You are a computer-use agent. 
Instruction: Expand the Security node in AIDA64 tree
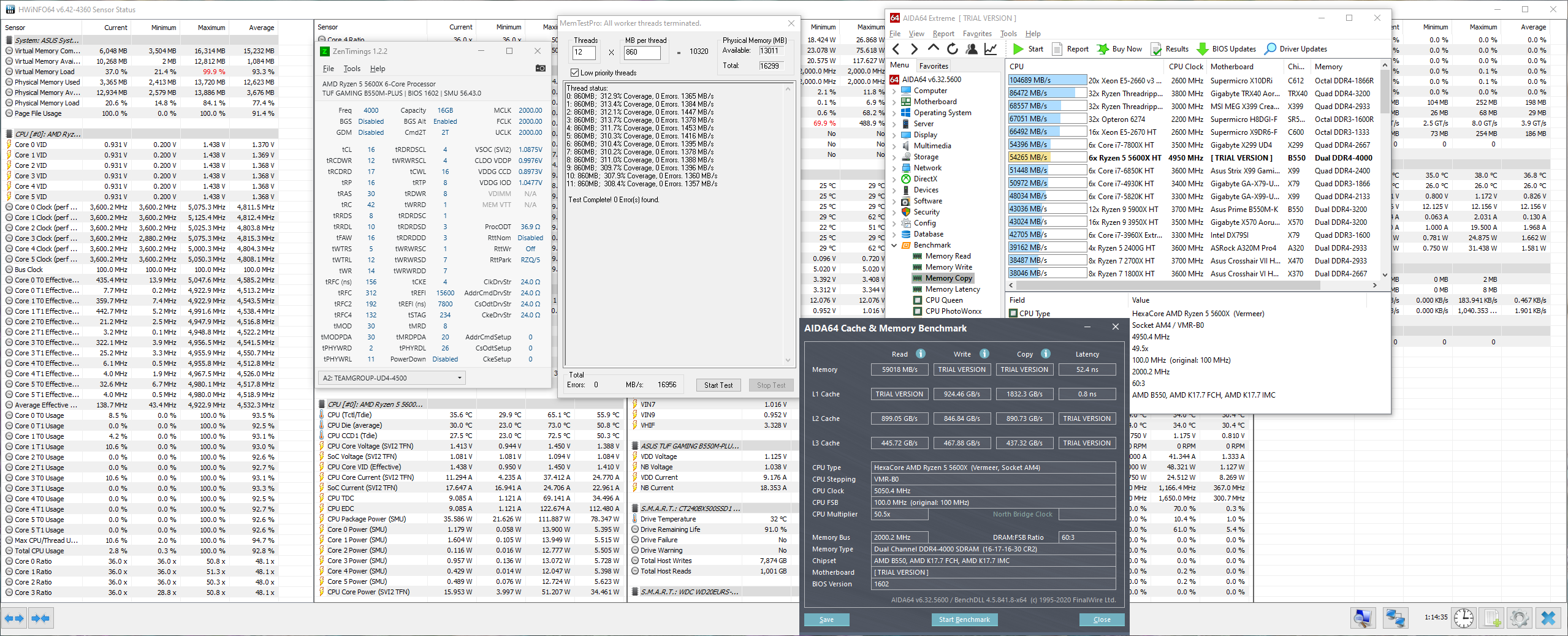pos(894,212)
